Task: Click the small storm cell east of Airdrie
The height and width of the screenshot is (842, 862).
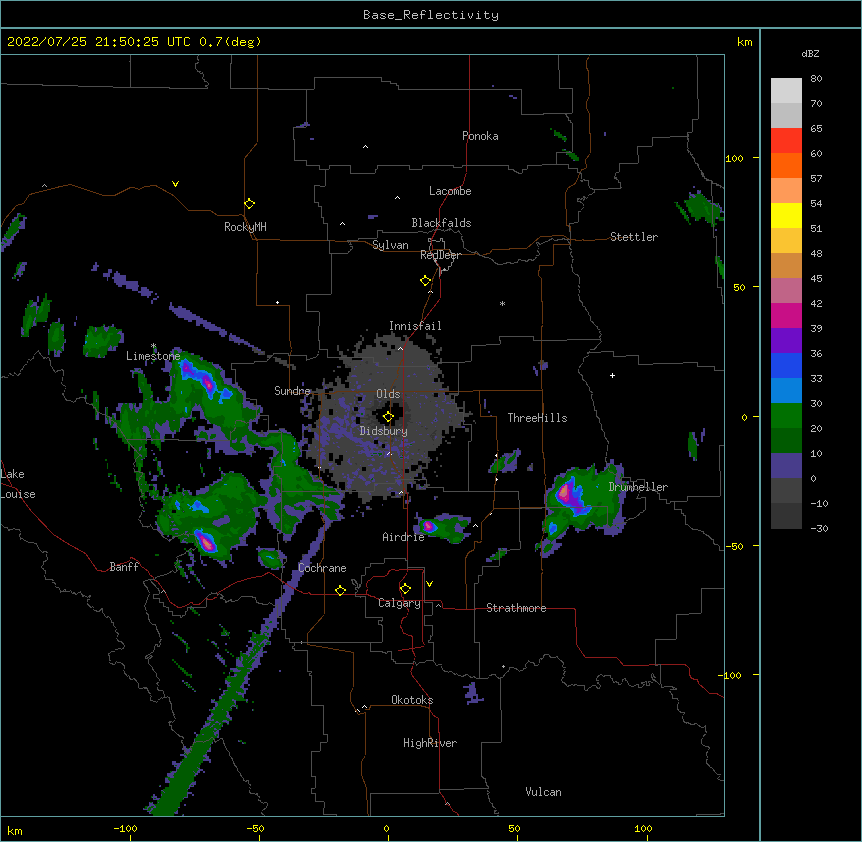Action: [430, 527]
